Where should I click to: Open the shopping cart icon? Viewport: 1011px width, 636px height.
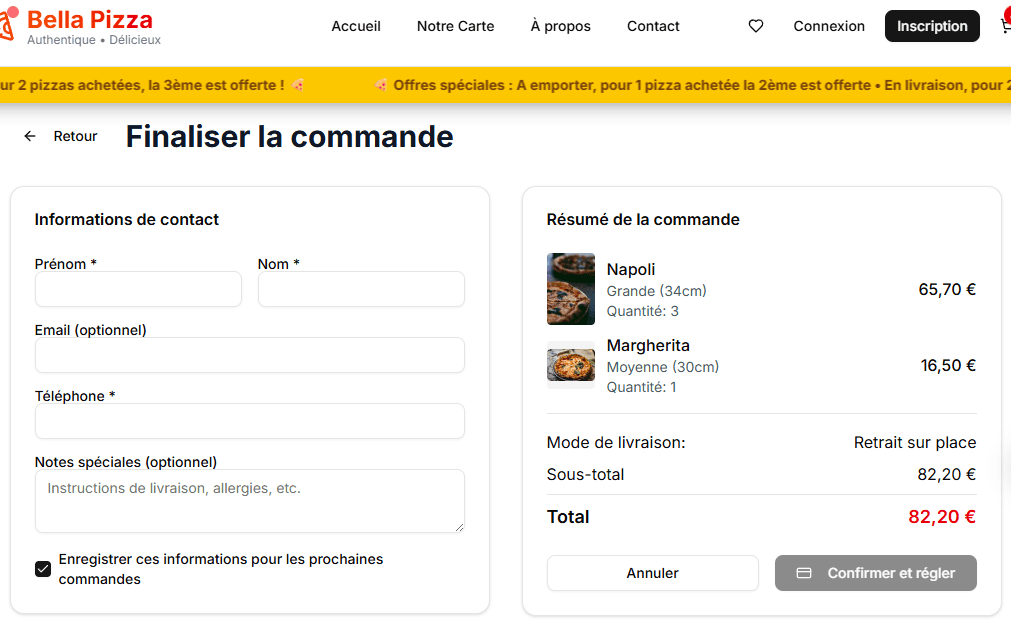point(1004,26)
